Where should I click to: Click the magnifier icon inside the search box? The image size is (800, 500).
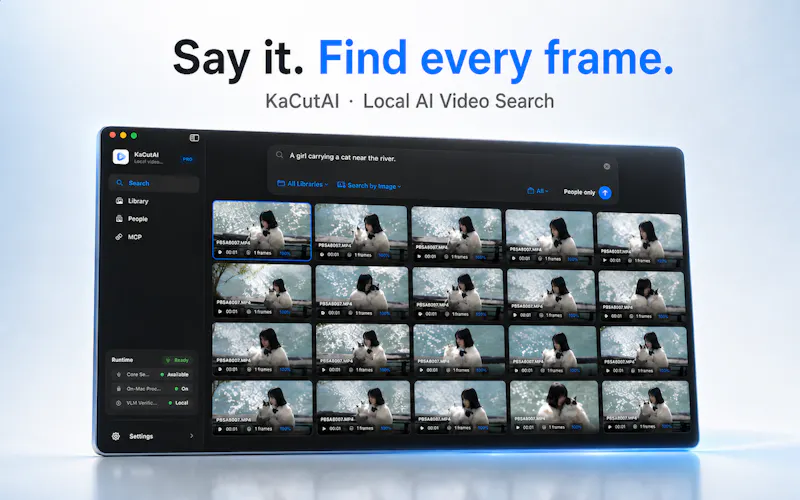(x=280, y=155)
